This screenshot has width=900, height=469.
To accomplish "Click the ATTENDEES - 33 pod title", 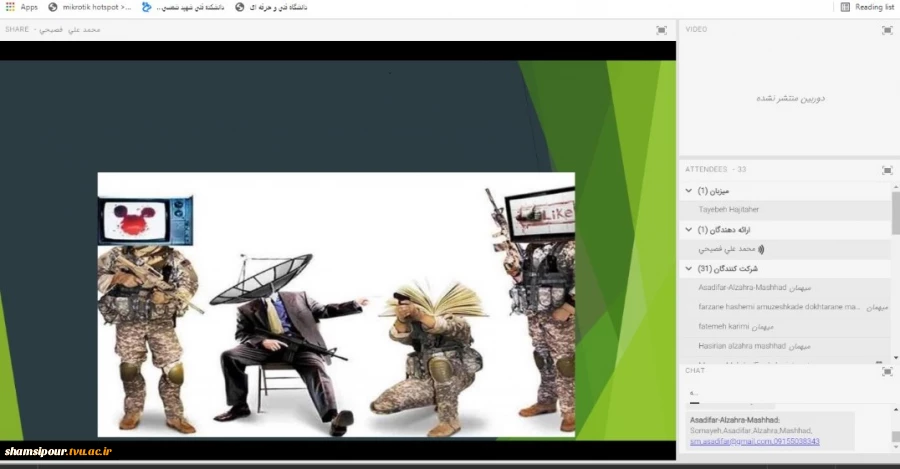I will (x=715, y=169).
